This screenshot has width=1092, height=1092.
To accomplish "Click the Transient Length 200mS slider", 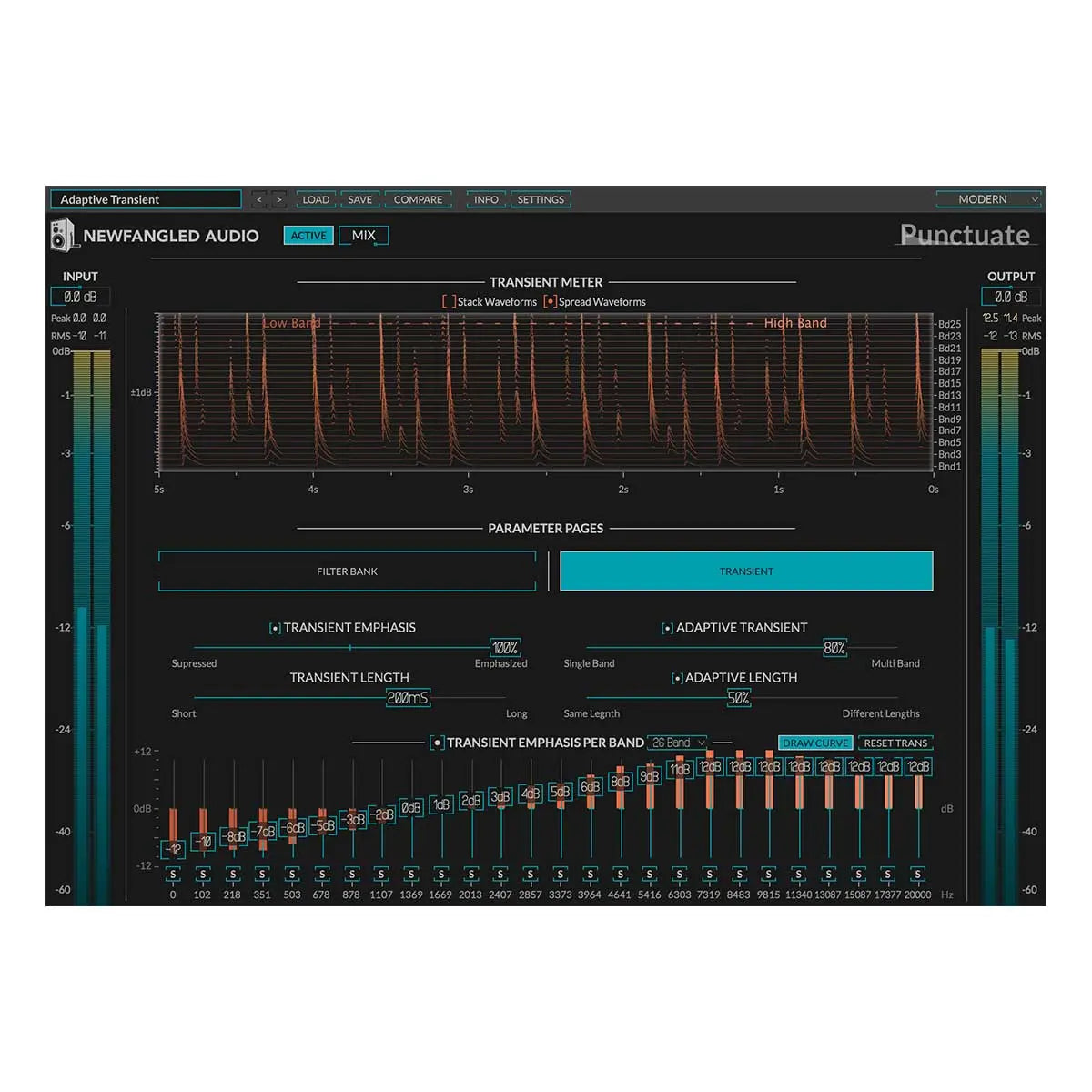I will pos(407,698).
